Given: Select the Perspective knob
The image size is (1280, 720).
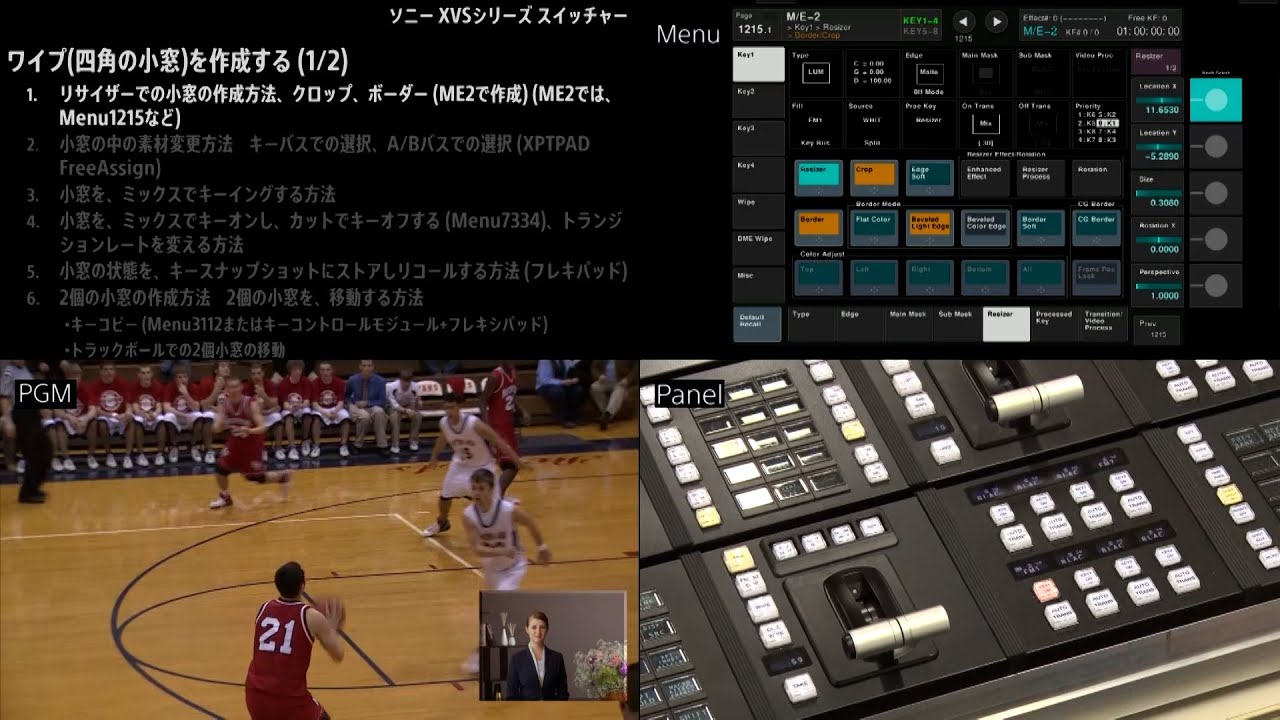Looking at the screenshot, I should tap(1216, 286).
